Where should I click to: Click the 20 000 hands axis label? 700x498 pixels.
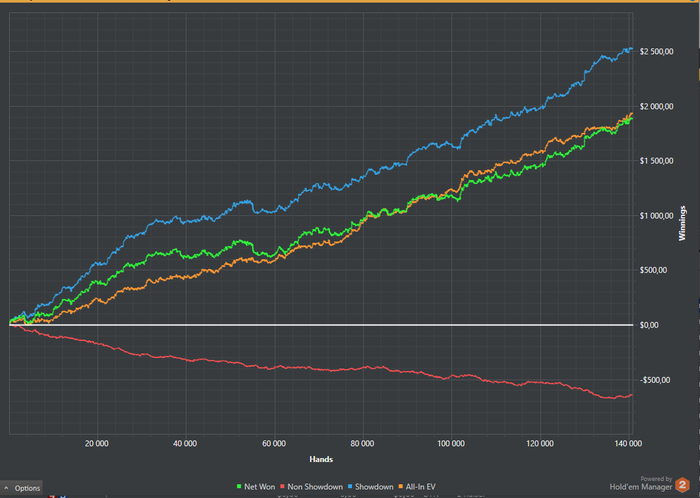97,444
